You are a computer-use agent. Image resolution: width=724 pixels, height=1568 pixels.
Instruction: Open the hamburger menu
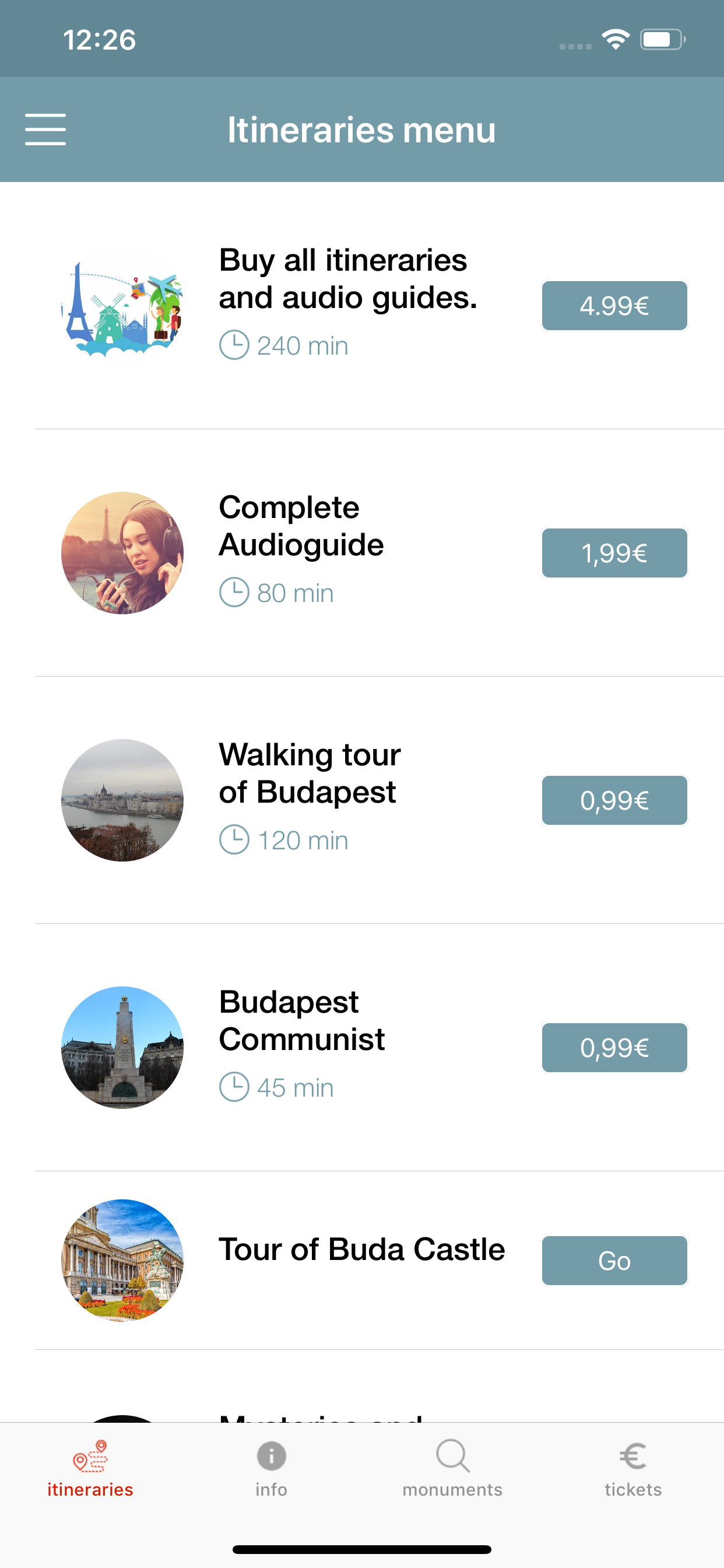(45, 129)
